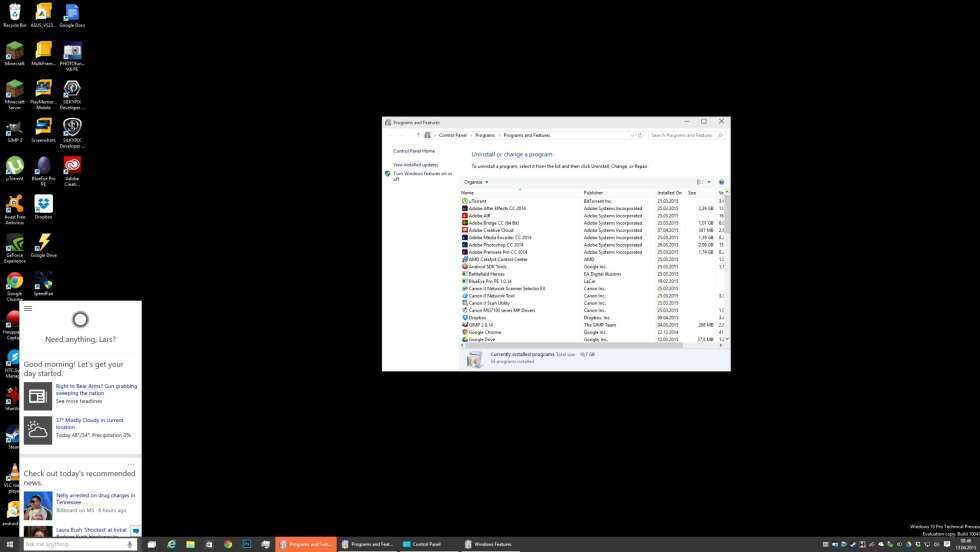Open the Screenshots folder on desktop

pyautogui.click(x=43, y=131)
